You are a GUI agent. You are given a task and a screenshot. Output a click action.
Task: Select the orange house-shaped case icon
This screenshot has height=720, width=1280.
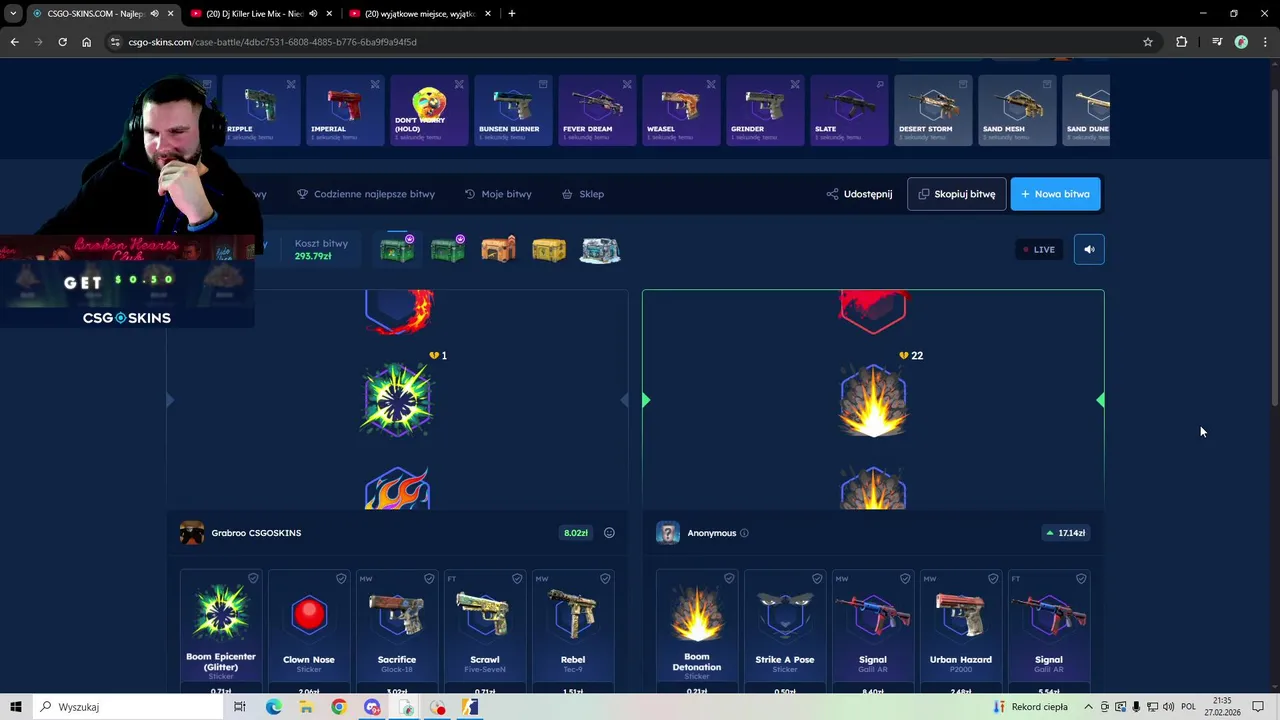[498, 249]
